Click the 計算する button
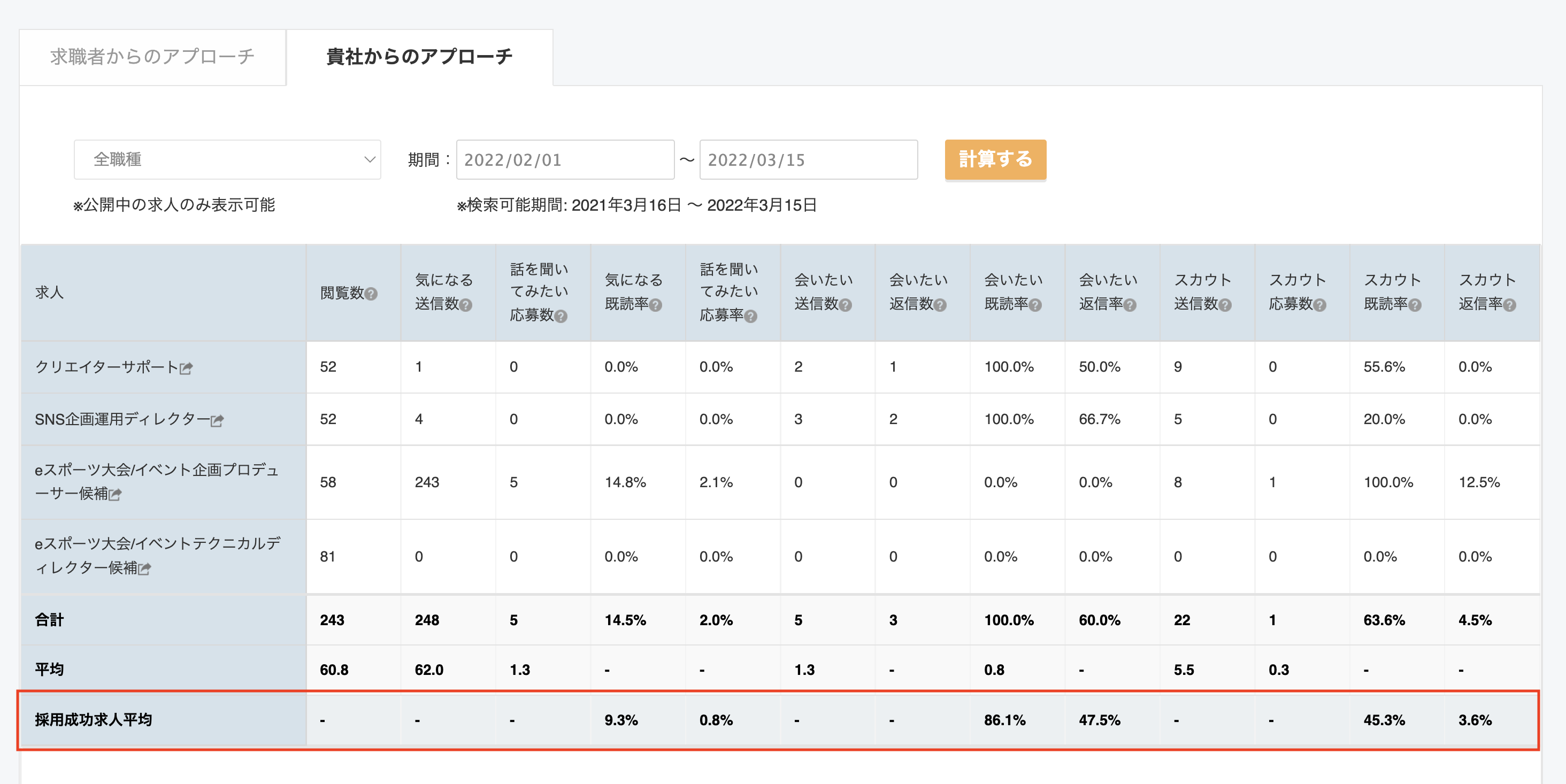1566x784 pixels. [x=995, y=159]
